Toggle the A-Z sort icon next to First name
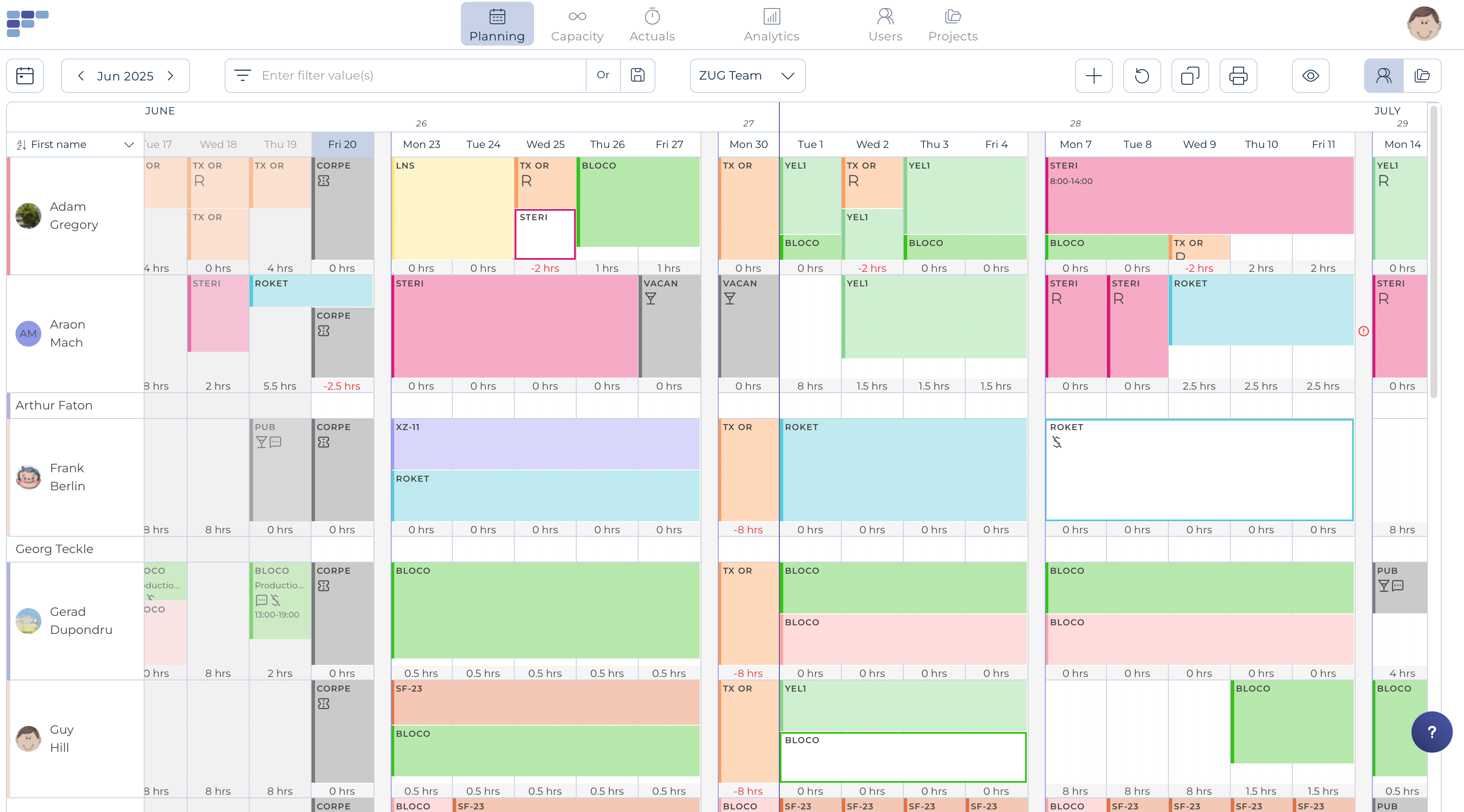 point(21,144)
